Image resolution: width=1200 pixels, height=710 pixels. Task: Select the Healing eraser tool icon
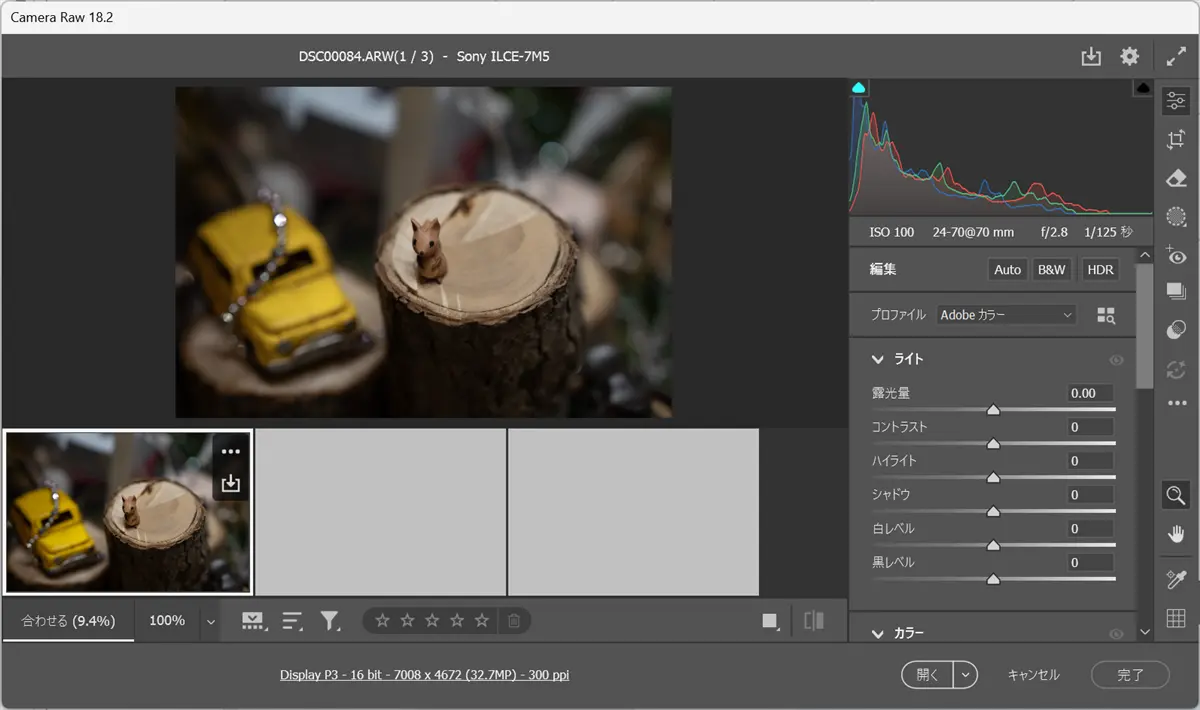(x=1176, y=178)
